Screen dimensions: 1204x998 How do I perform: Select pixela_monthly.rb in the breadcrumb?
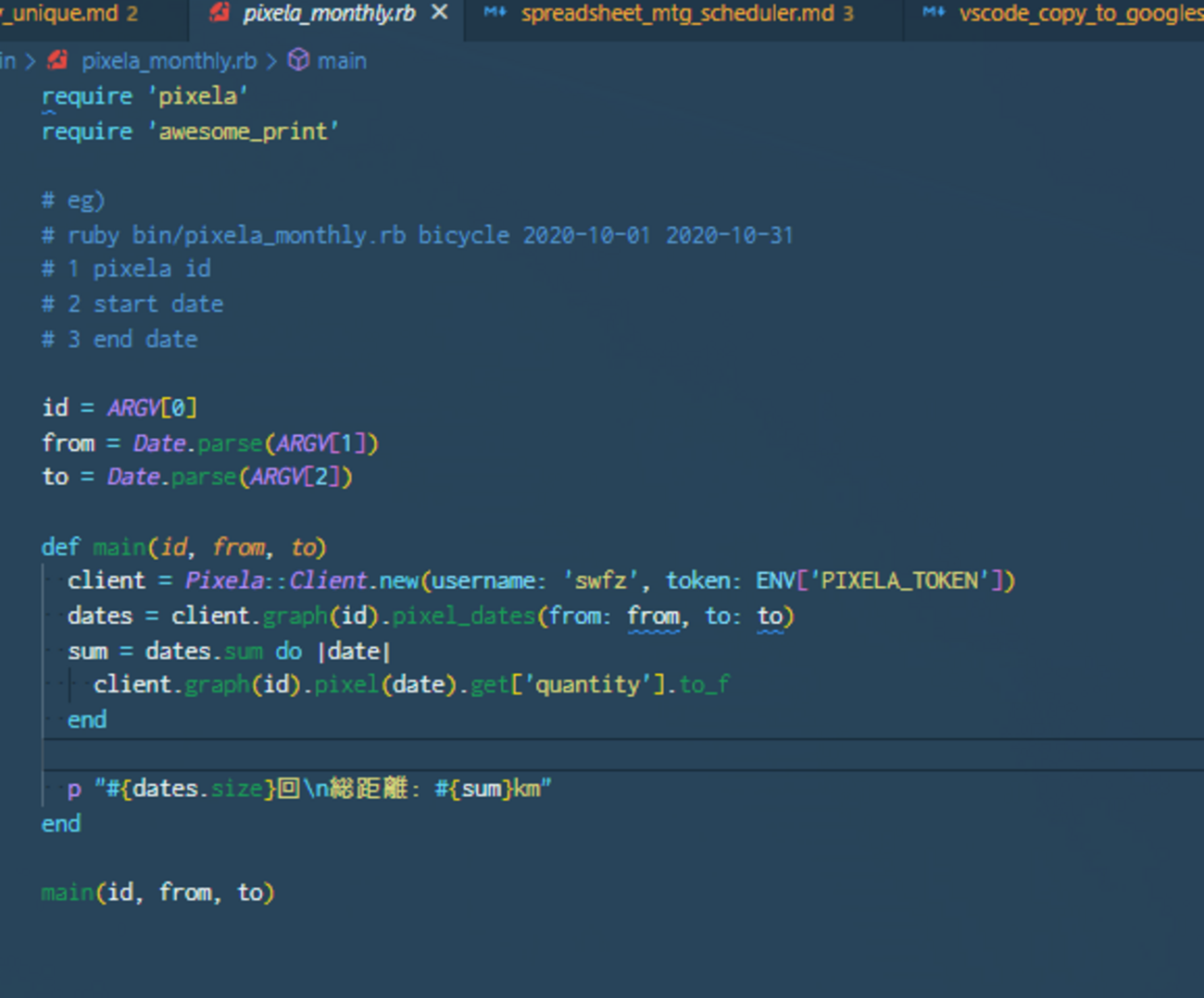(169, 61)
